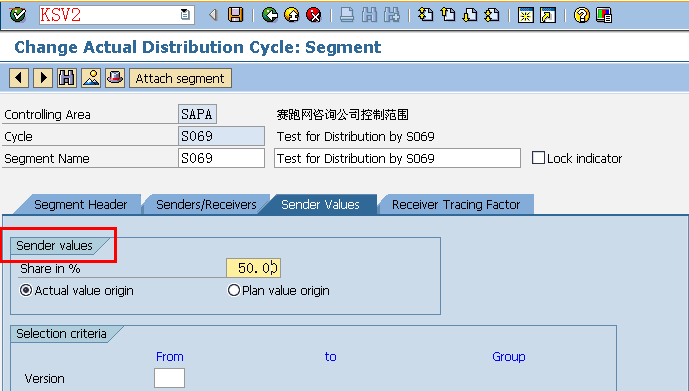Click the Attach segment button
This screenshot has height=391, width=689.
[180, 78]
